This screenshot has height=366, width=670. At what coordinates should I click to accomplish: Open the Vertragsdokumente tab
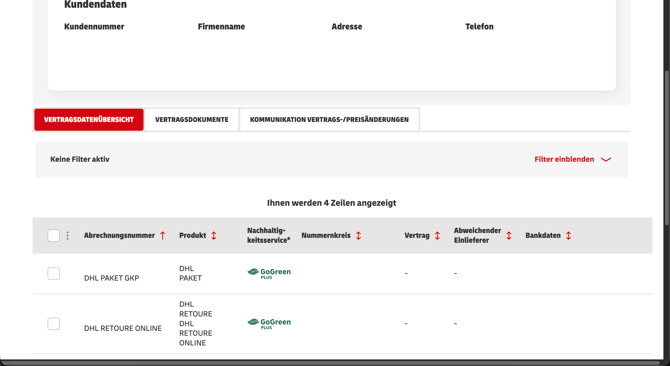point(191,120)
